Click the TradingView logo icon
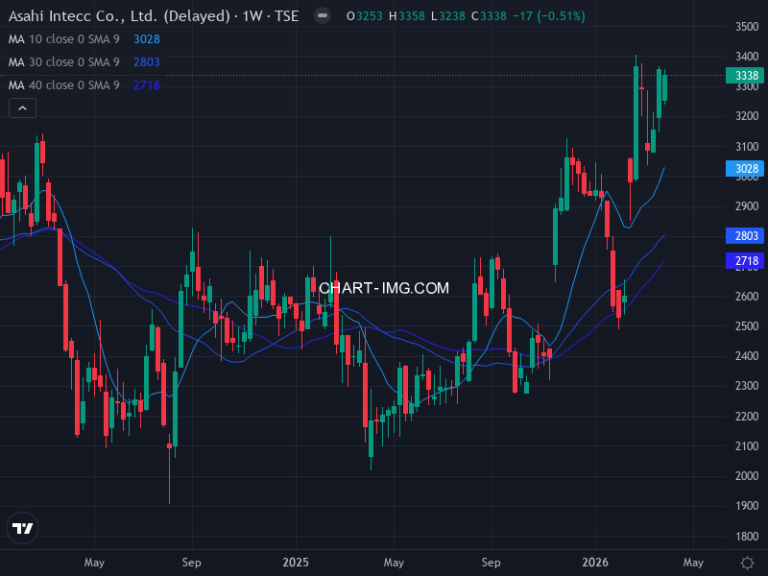Screen dimensions: 768x576 pyautogui.click(x=23, y=528)
